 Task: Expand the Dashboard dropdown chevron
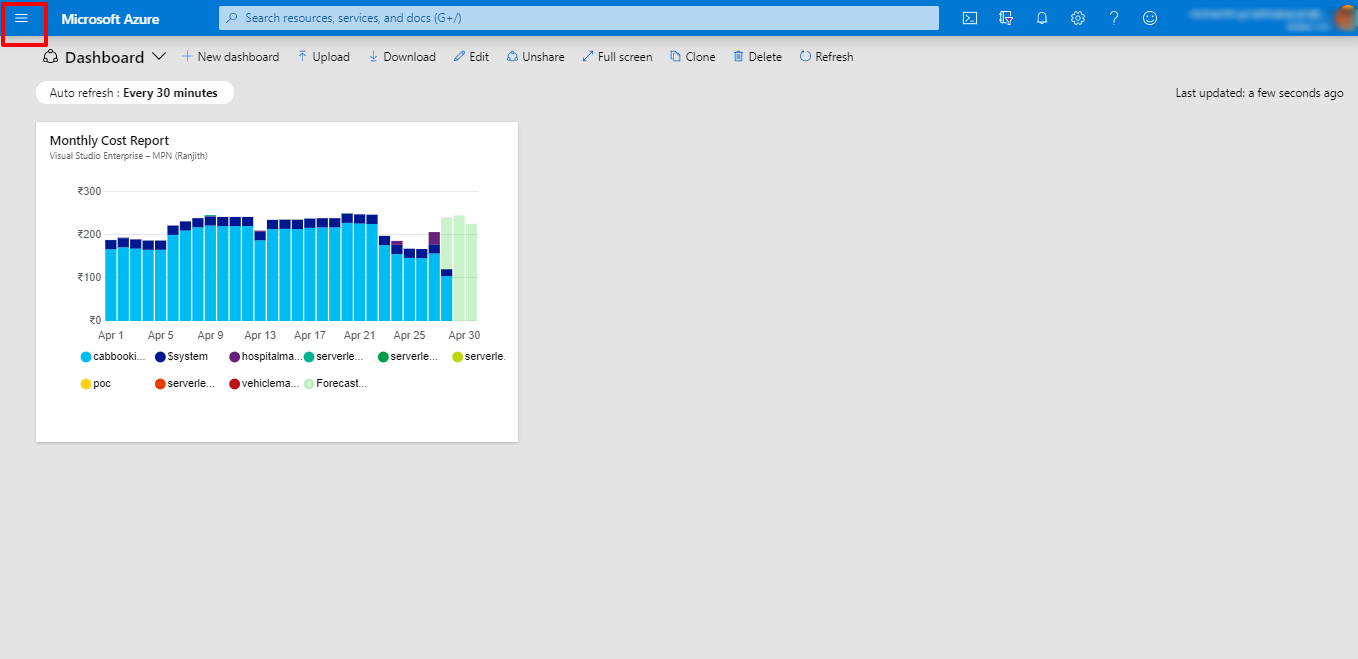(x=159, y=57)
